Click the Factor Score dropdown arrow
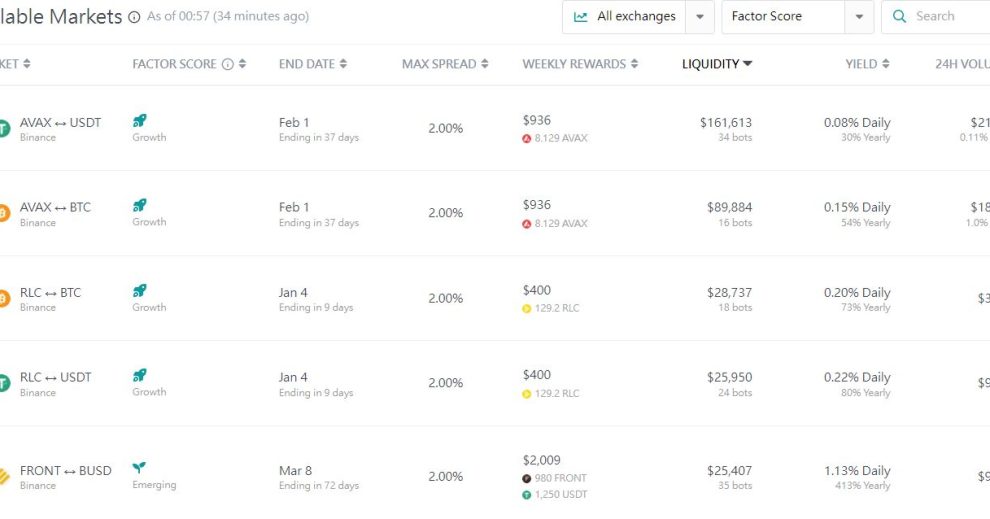This screenshot has width=990, height=519. click(859, 17)
